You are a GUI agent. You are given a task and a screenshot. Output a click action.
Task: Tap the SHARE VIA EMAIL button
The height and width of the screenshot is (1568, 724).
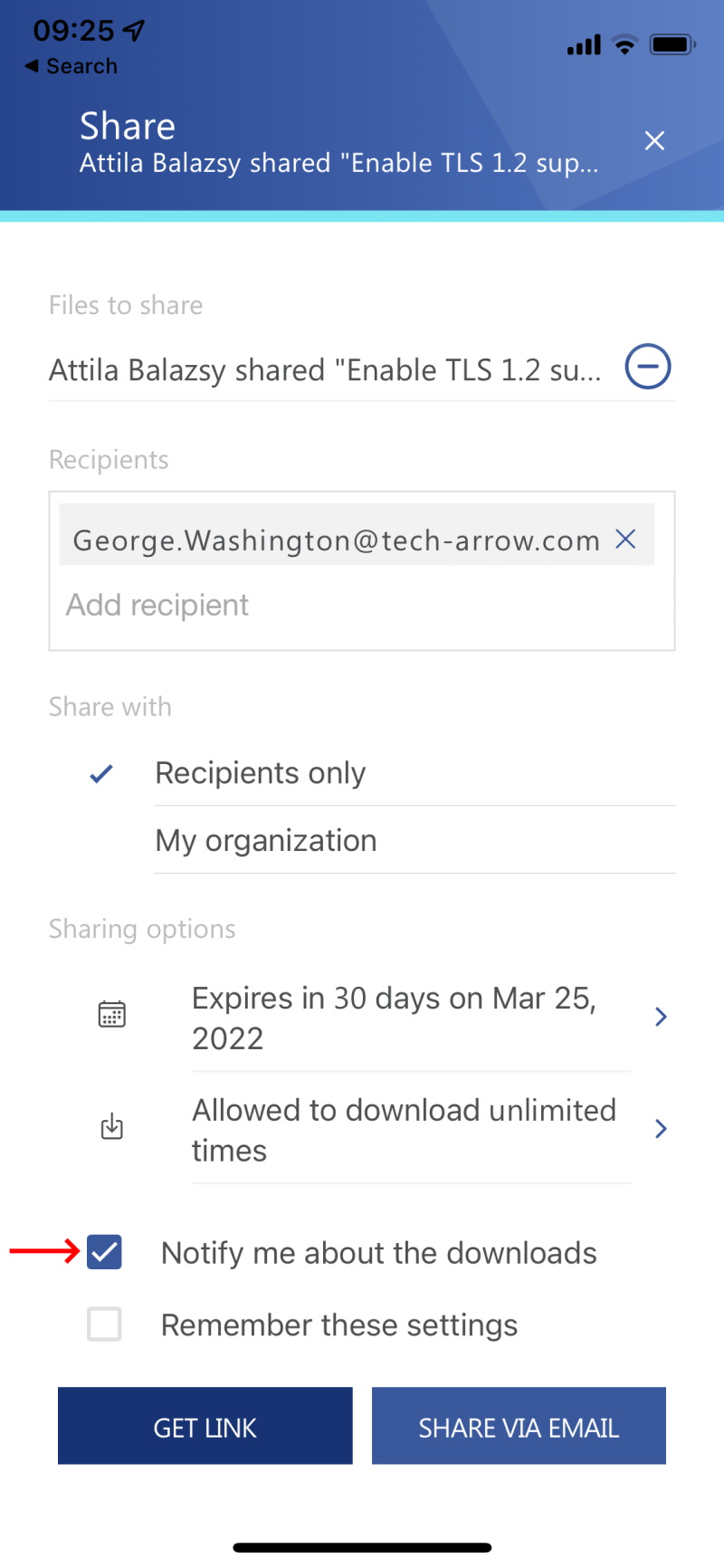pos(519,1426)
